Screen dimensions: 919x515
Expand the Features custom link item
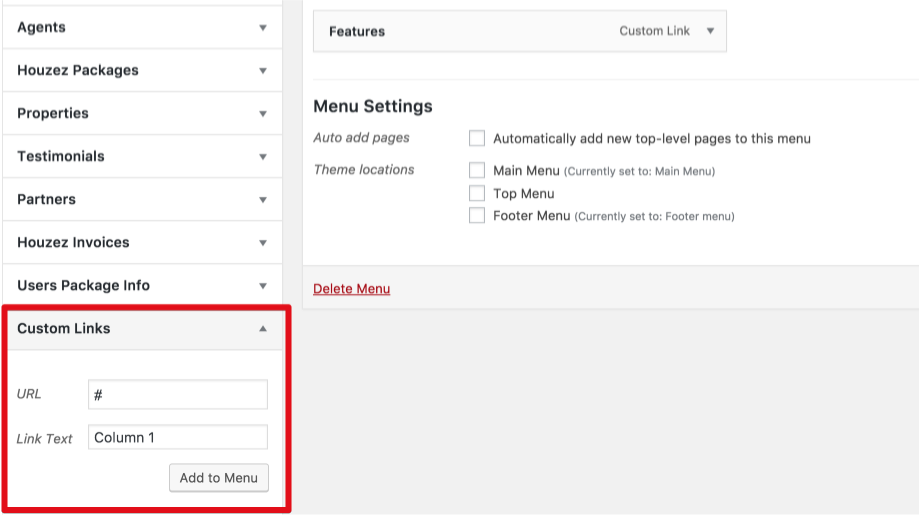pos(710,31)
